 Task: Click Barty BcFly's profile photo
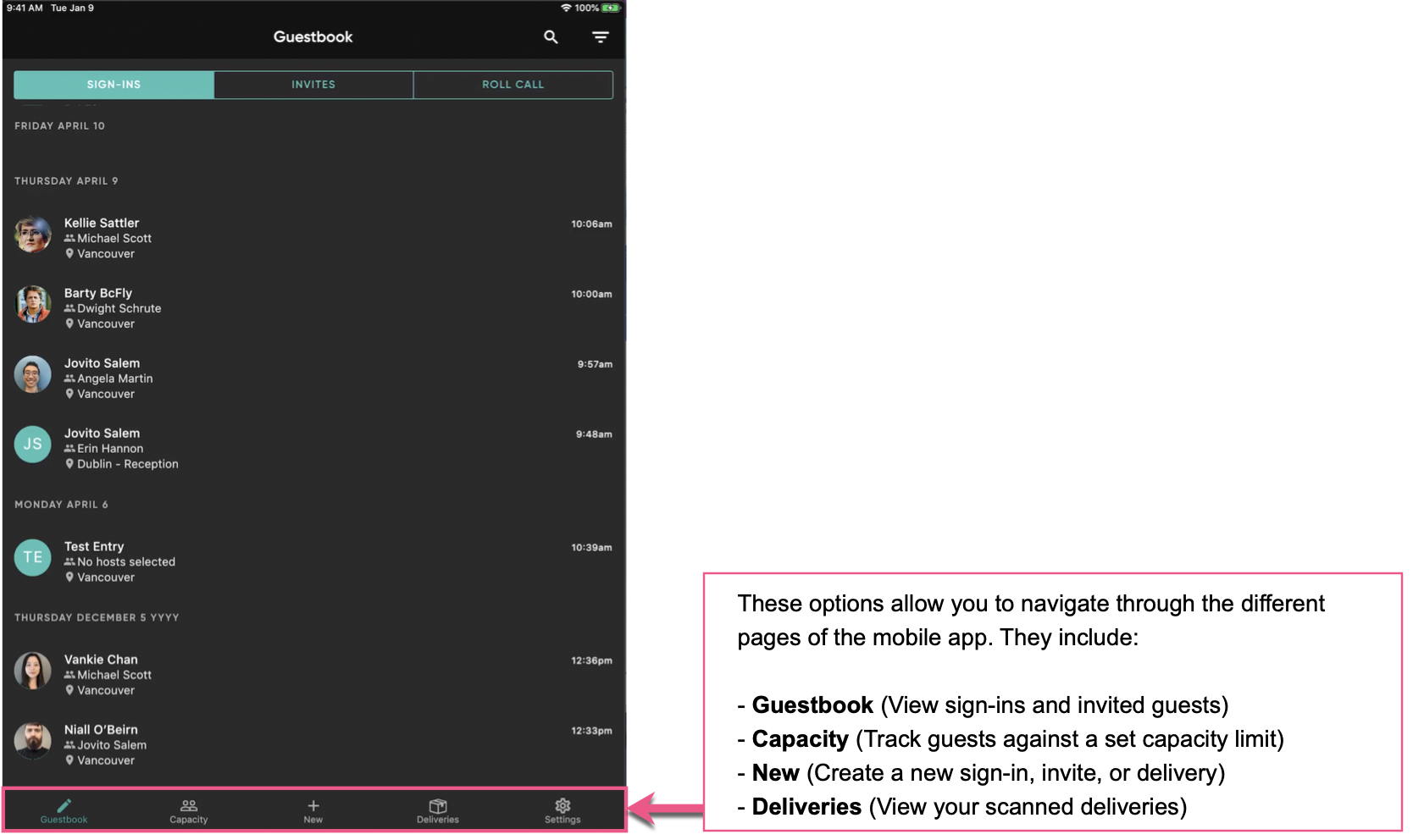pos(32,305)
